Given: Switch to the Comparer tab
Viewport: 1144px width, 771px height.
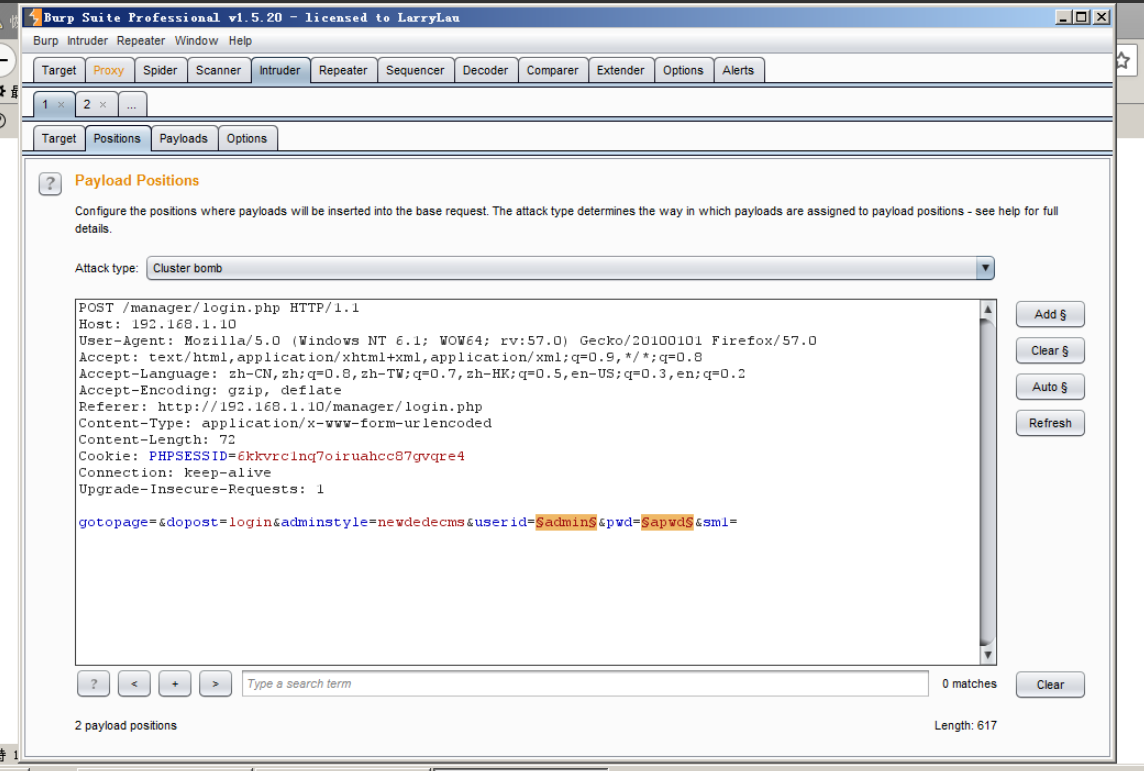Looking at the screenshot, I should point(552,70).
